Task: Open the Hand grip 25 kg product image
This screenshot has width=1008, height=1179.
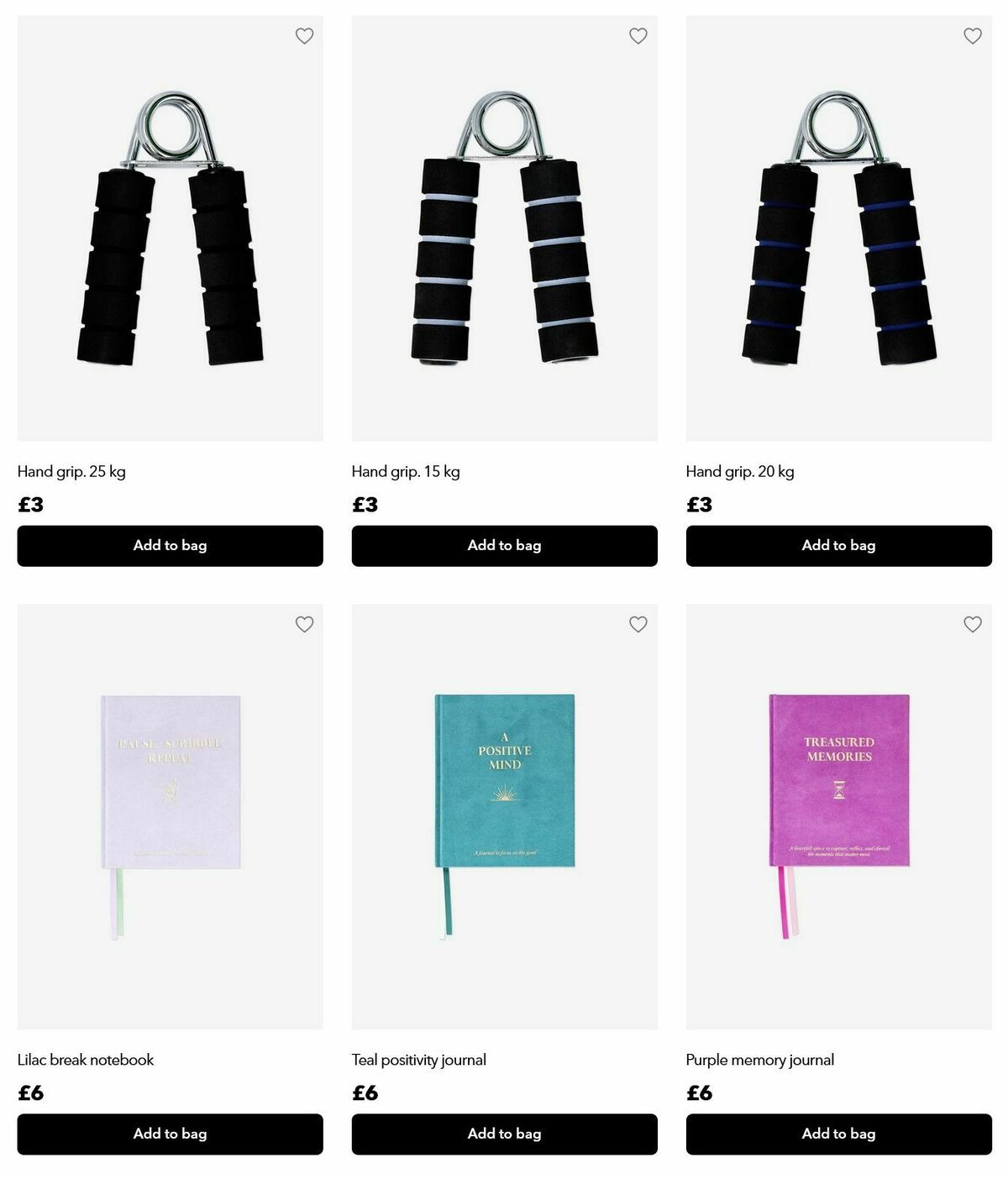Action: (x=171, y=228)
